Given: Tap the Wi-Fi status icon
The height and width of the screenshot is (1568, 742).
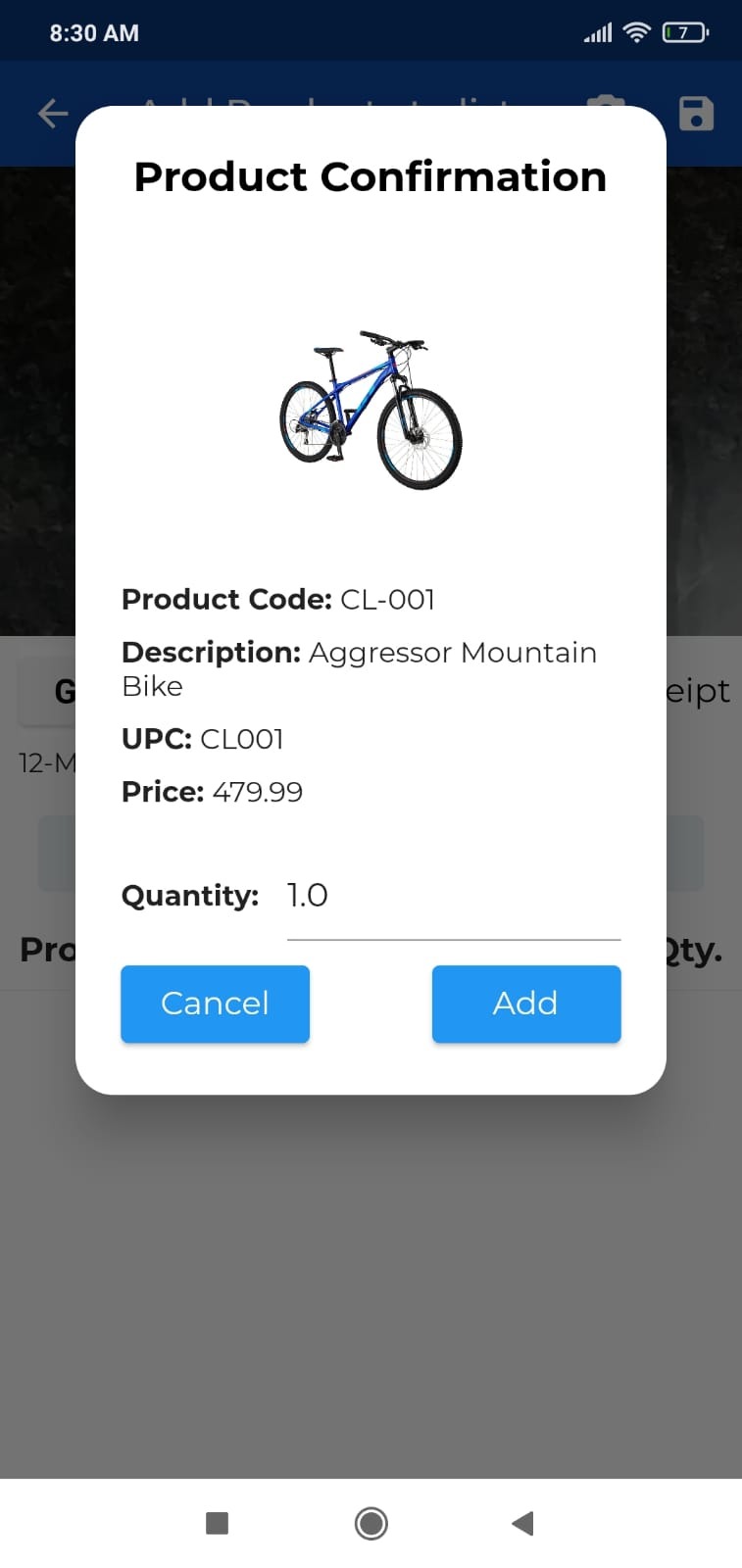Looking at the screenshot, I should 637,33.
